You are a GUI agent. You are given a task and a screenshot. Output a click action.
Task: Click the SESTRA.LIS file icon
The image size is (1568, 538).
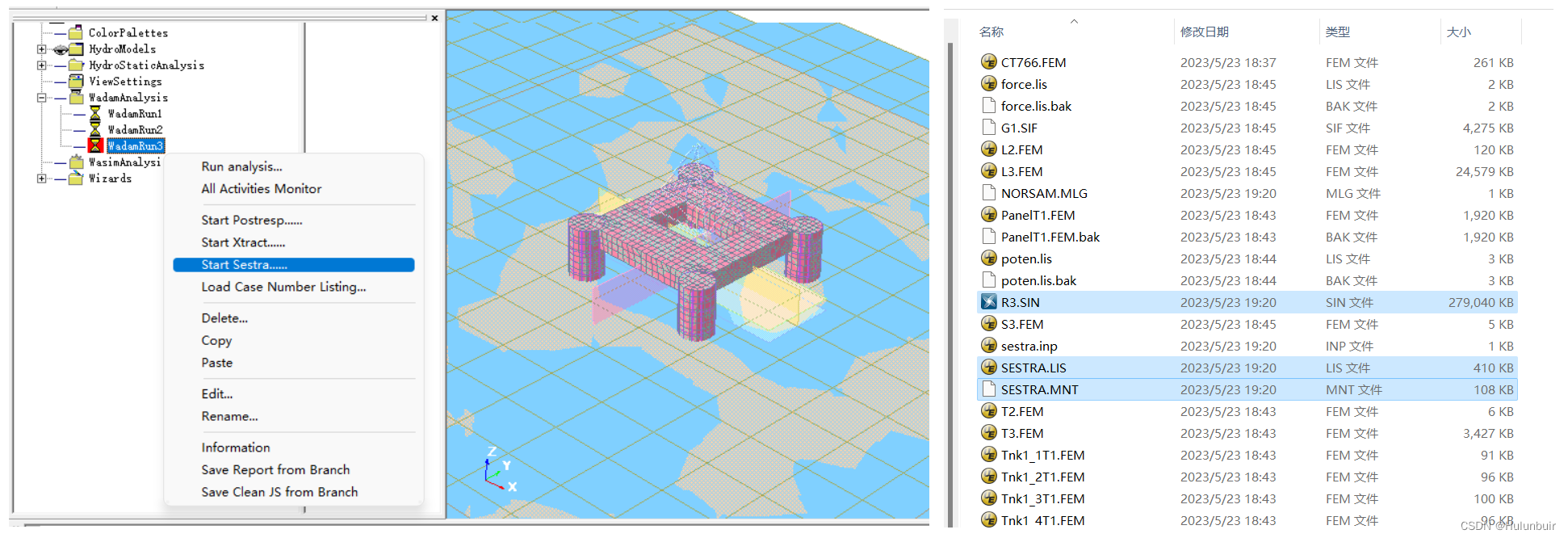pos(988,368)
